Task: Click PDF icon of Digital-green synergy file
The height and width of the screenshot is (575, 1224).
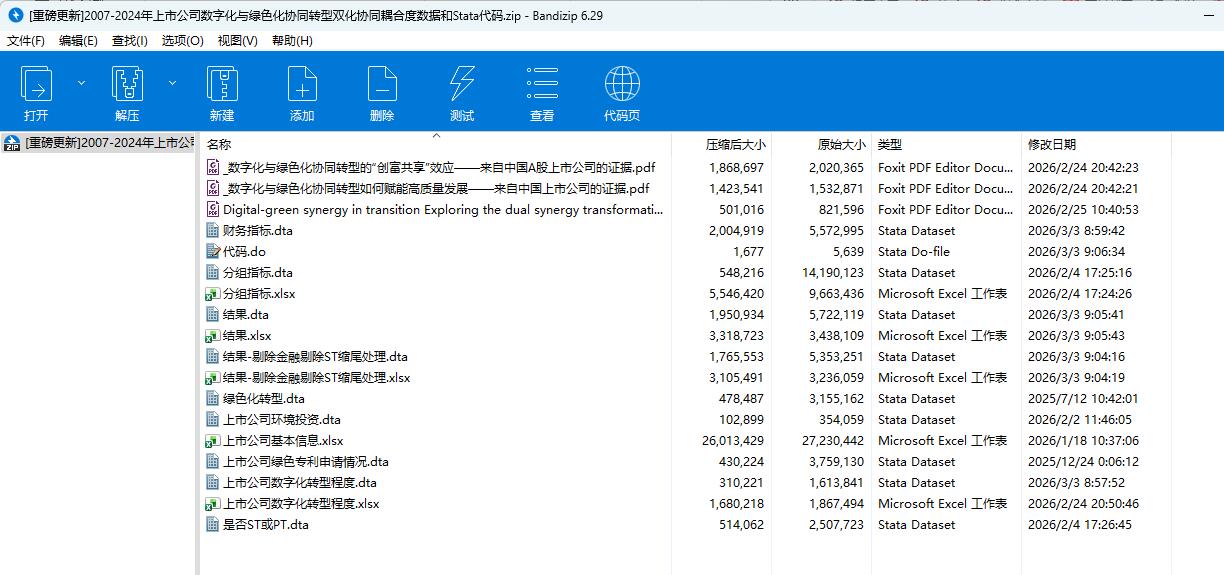Action: point(212,209)
